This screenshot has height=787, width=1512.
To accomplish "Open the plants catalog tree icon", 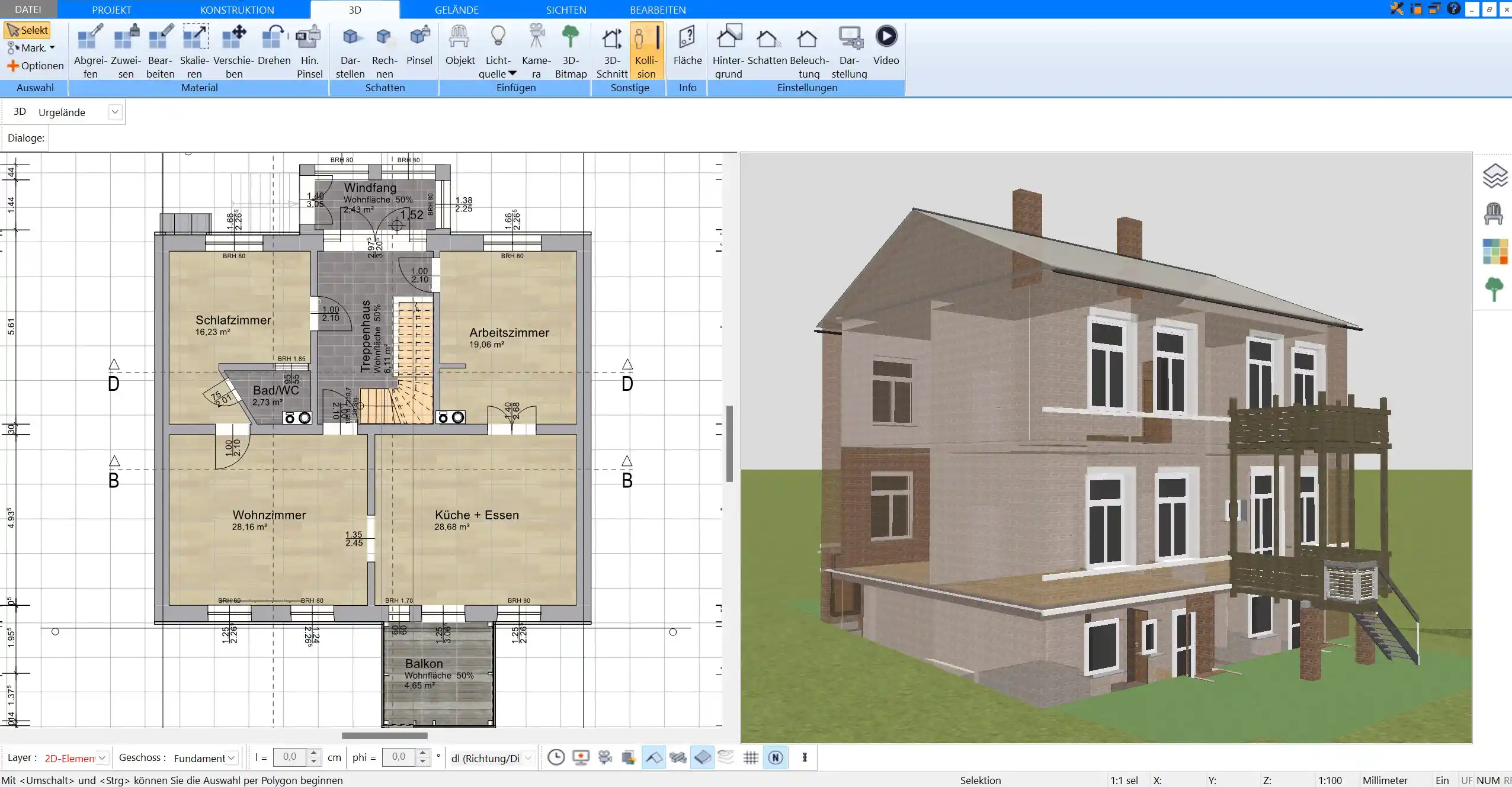I will (x=1494, y=290).
